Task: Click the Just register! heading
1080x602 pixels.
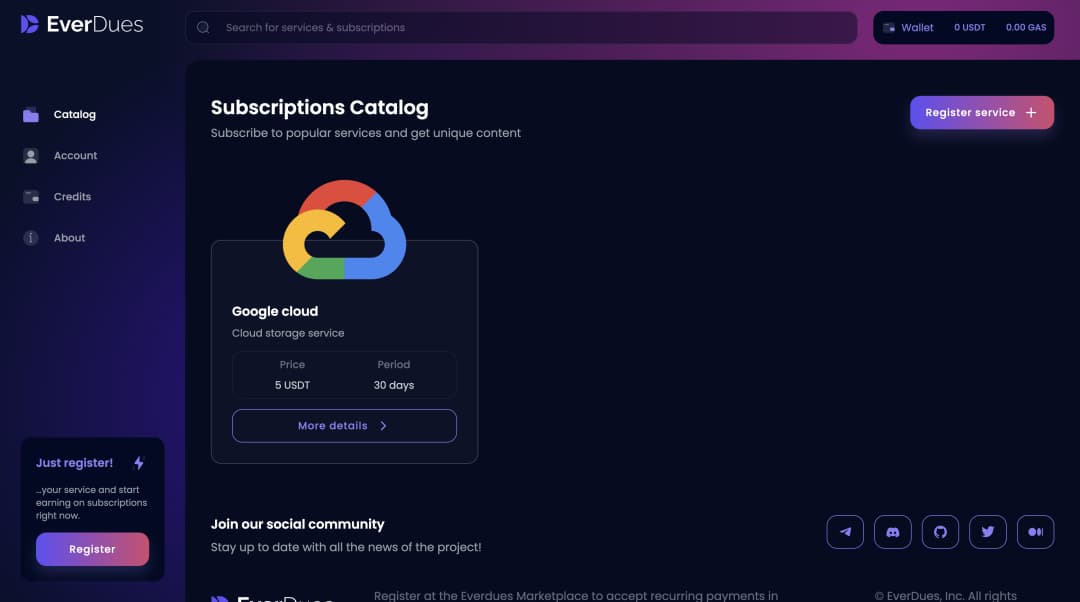Action: pyautogui.click(x=74, y=463)
